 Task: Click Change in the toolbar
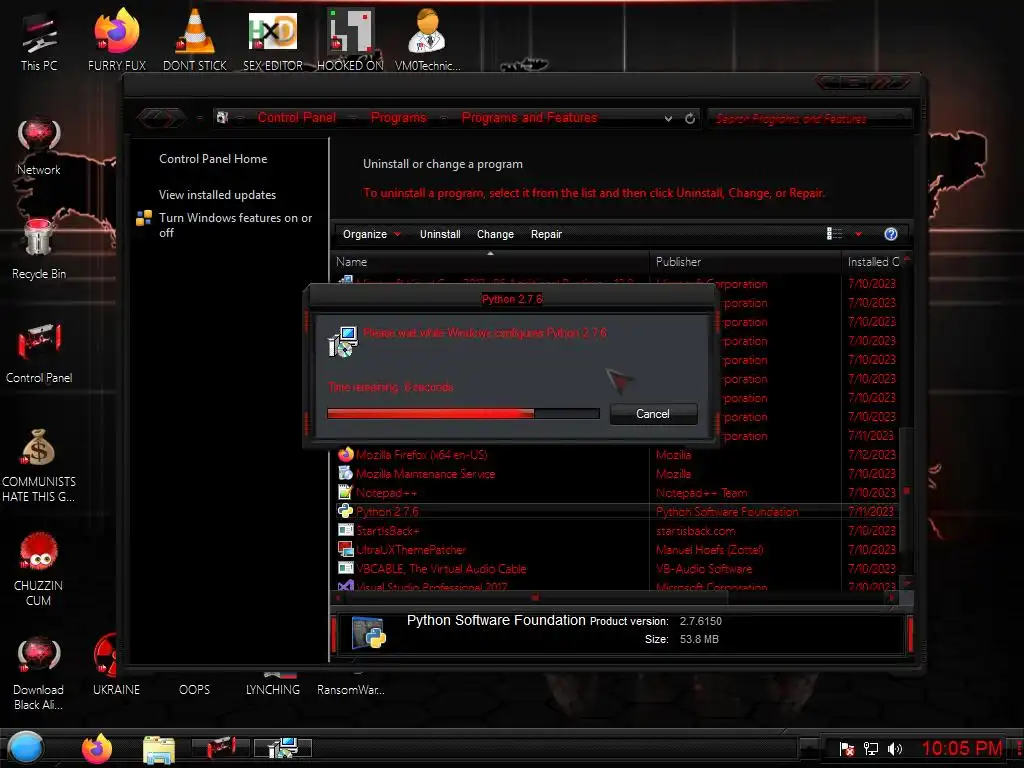(x=495, y=234)
